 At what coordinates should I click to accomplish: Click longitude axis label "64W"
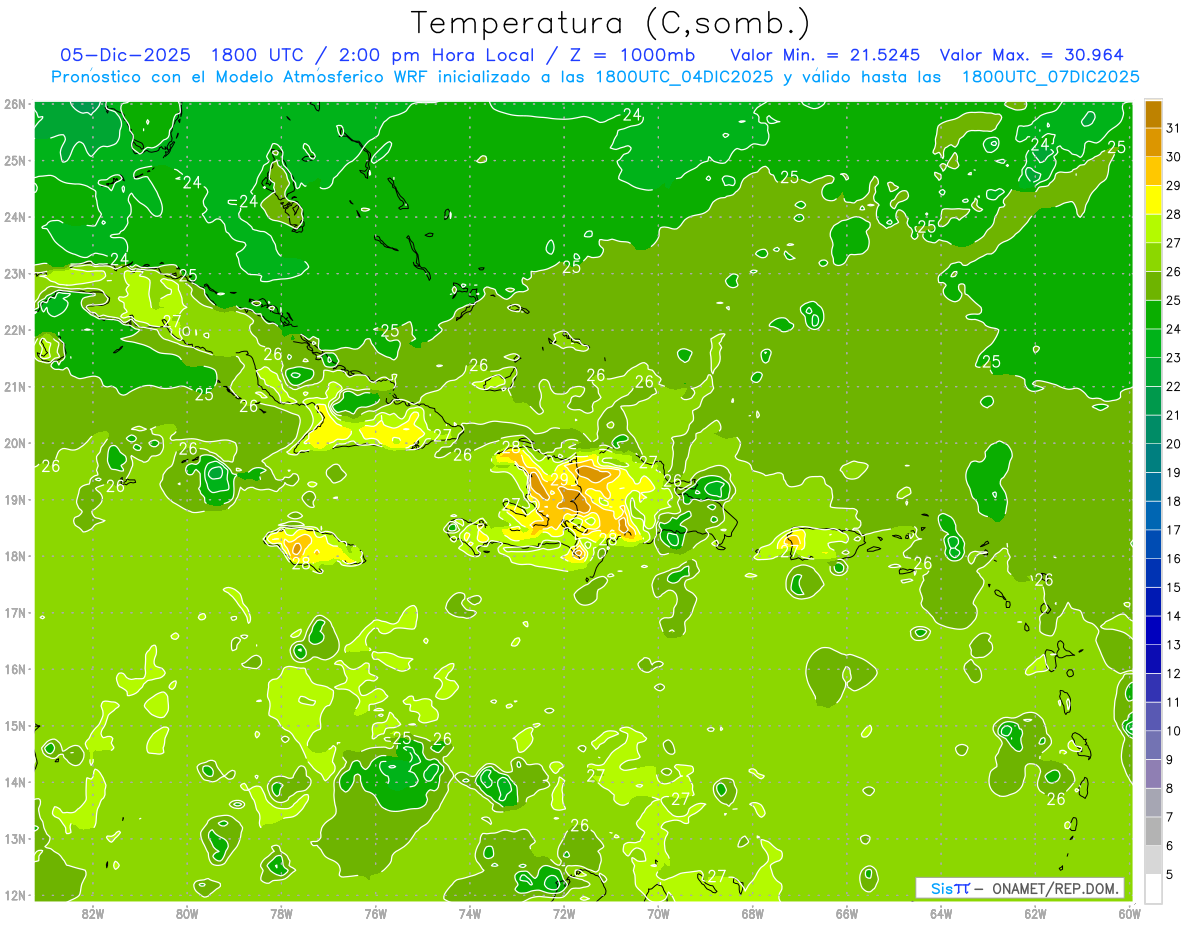click(x=941, y=913)
